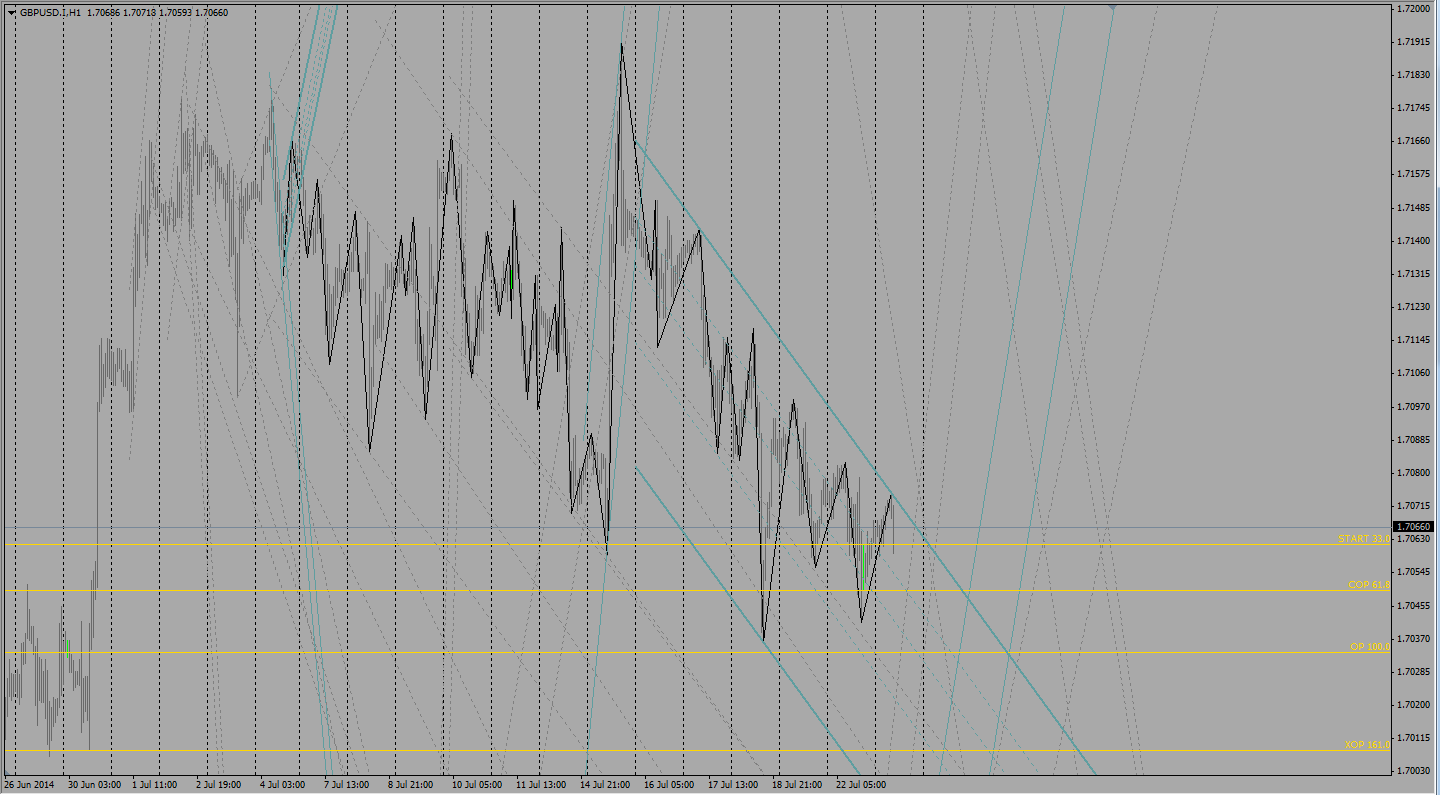Click the 14 Jul 21:00 time label
1440x795 pixels.
pos(605,785)
